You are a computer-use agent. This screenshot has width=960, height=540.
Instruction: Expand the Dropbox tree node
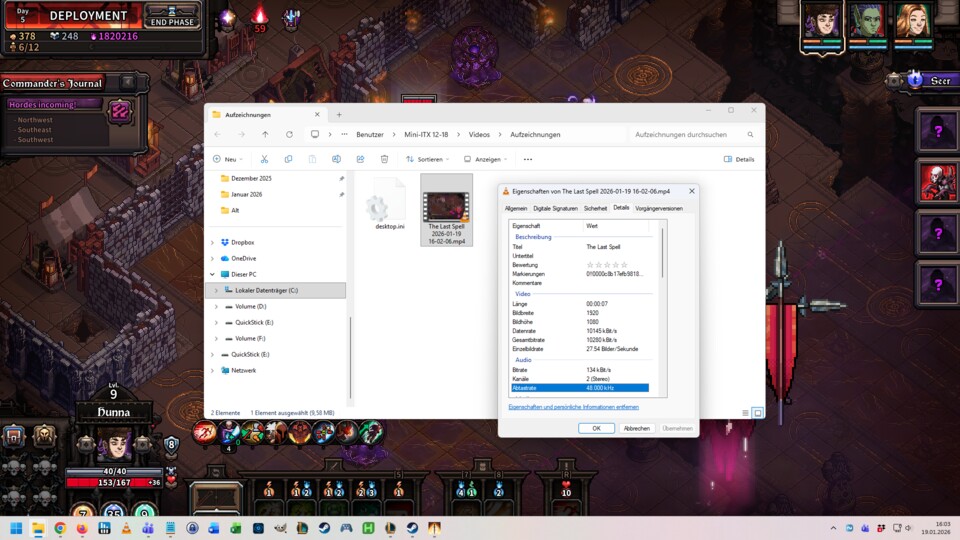[212, 242]
